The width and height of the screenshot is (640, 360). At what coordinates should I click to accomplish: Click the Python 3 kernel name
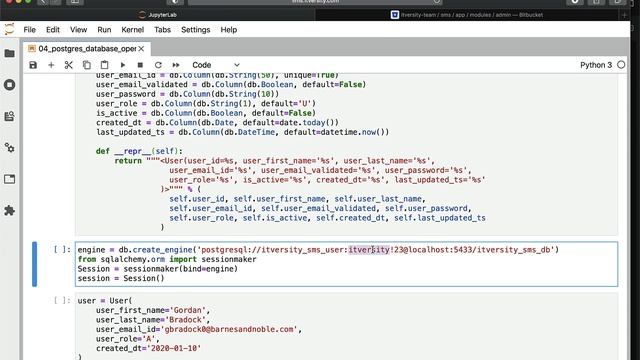click(596, 65)
